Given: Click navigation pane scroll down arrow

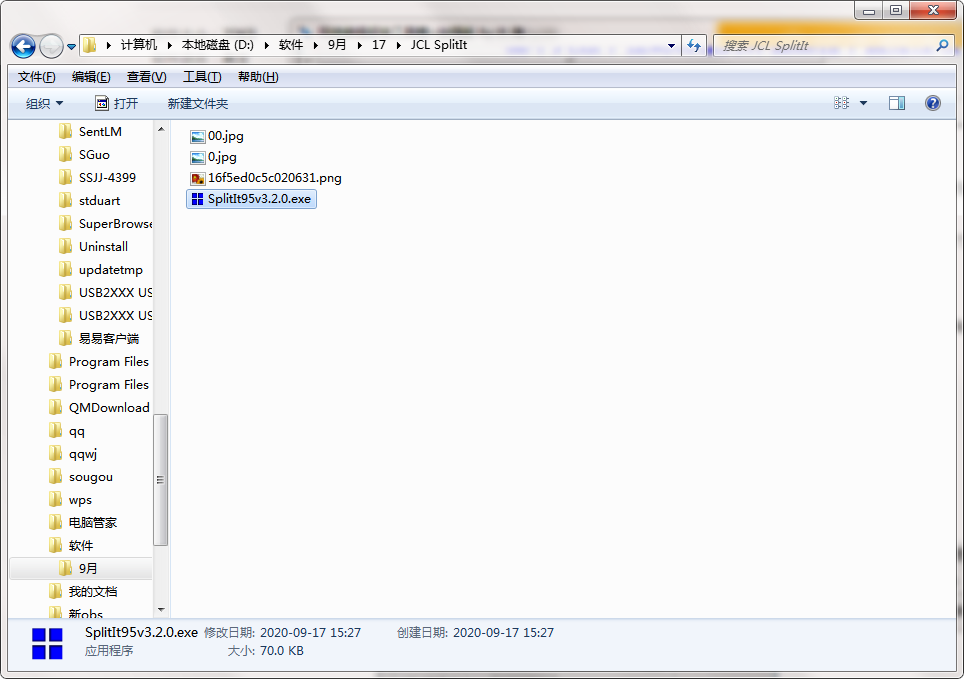Looking at the screenshot, I should click(161, 610).
